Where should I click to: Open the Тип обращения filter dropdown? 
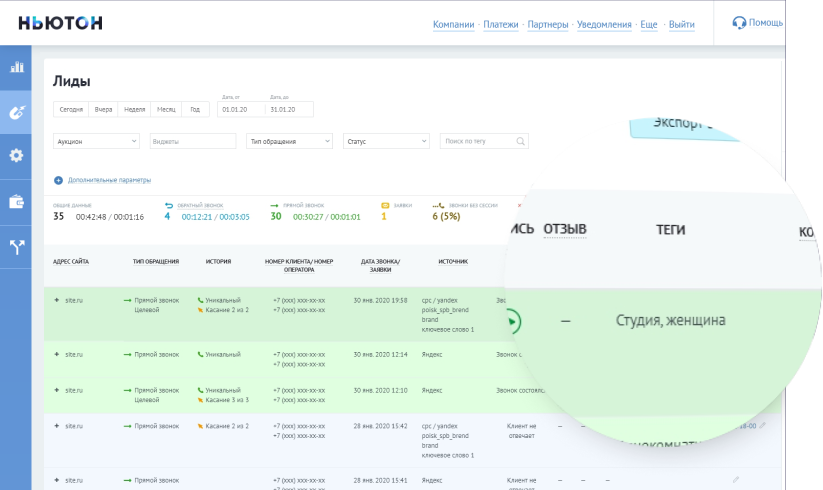(x=289, y=141)
